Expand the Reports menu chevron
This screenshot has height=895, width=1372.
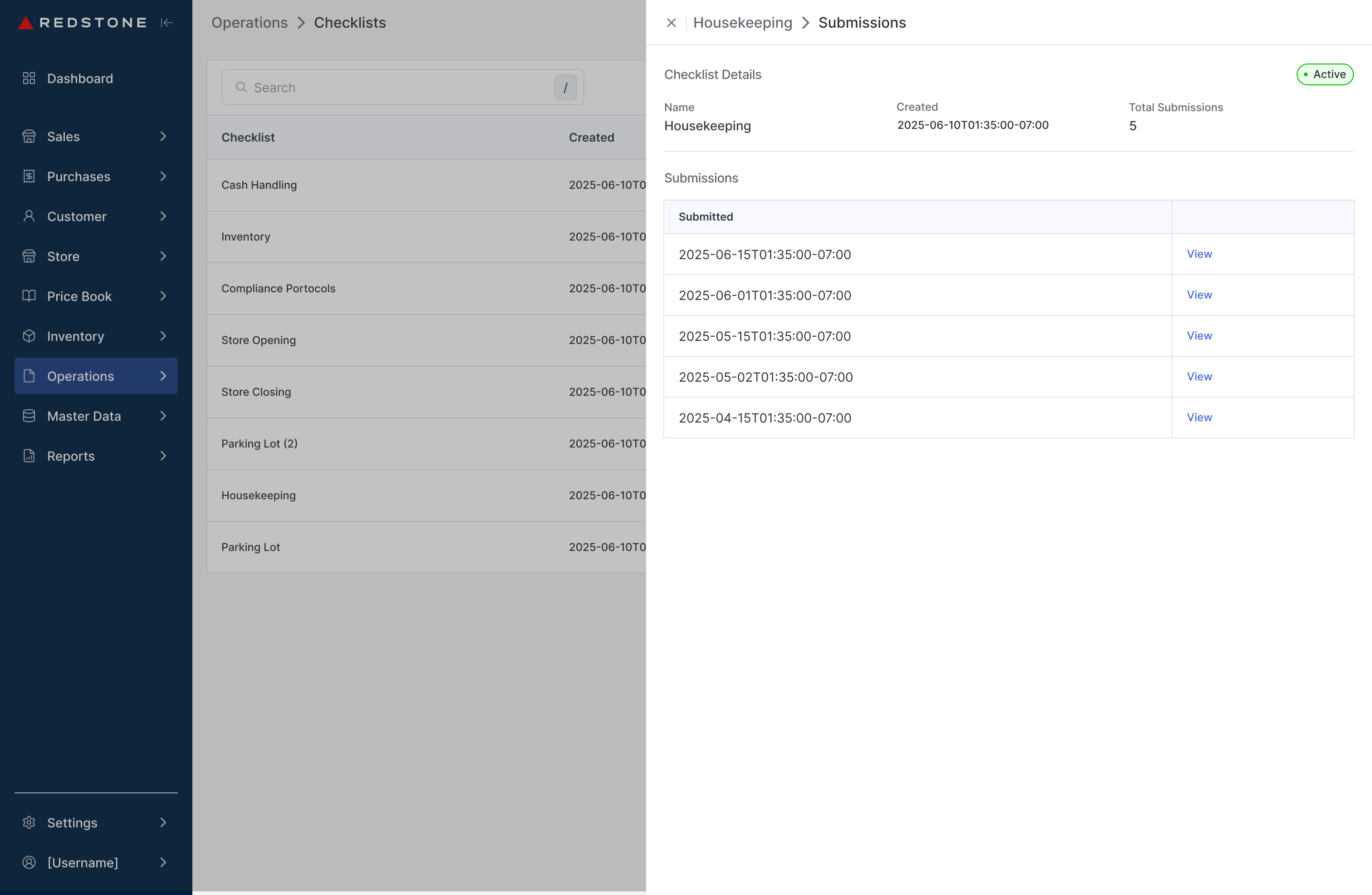[163, 456]
